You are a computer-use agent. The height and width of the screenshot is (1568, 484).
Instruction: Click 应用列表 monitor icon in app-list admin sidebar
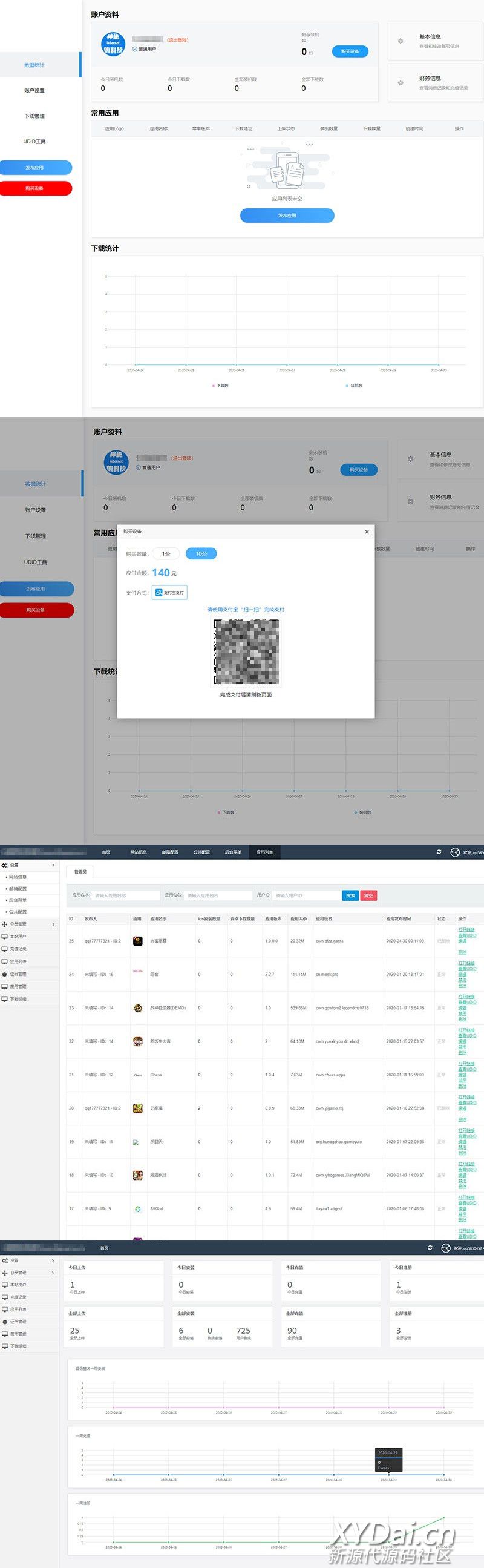[x=5, y=962]
